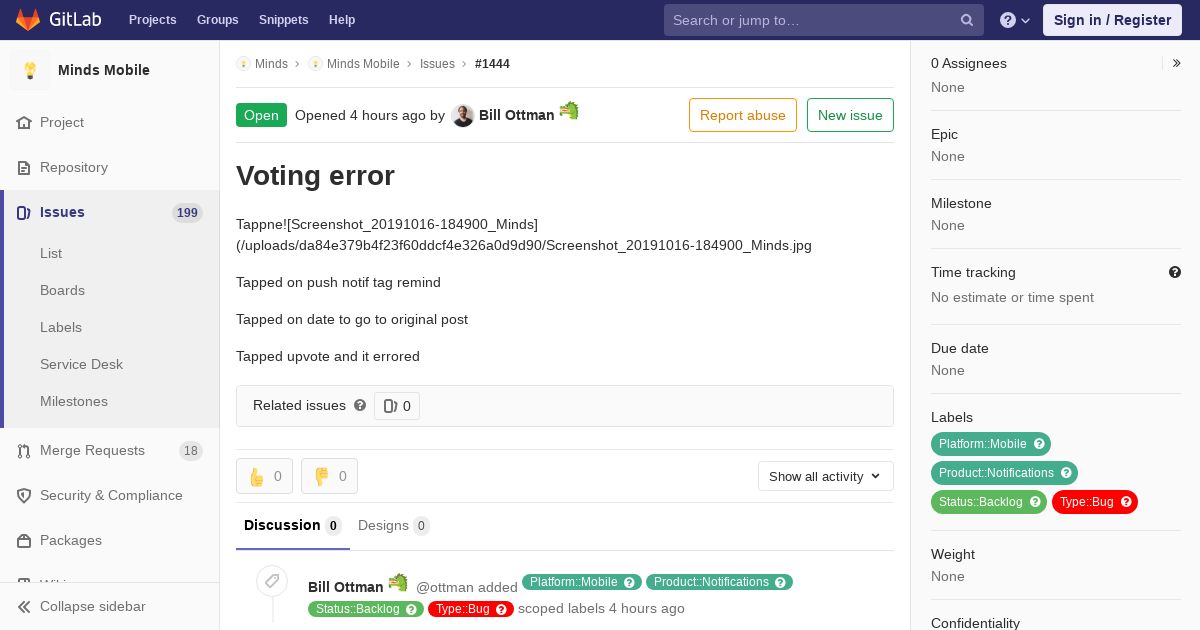Viewport: 1200px width, 630px height.
Task: Click the Issues sidebar icon
Action: [24, 213]
